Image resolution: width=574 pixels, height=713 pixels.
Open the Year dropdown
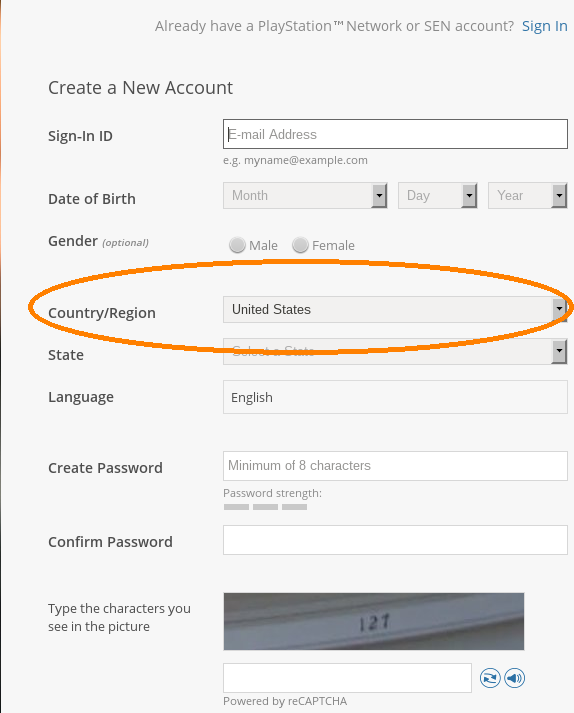[x=528, y=196]
